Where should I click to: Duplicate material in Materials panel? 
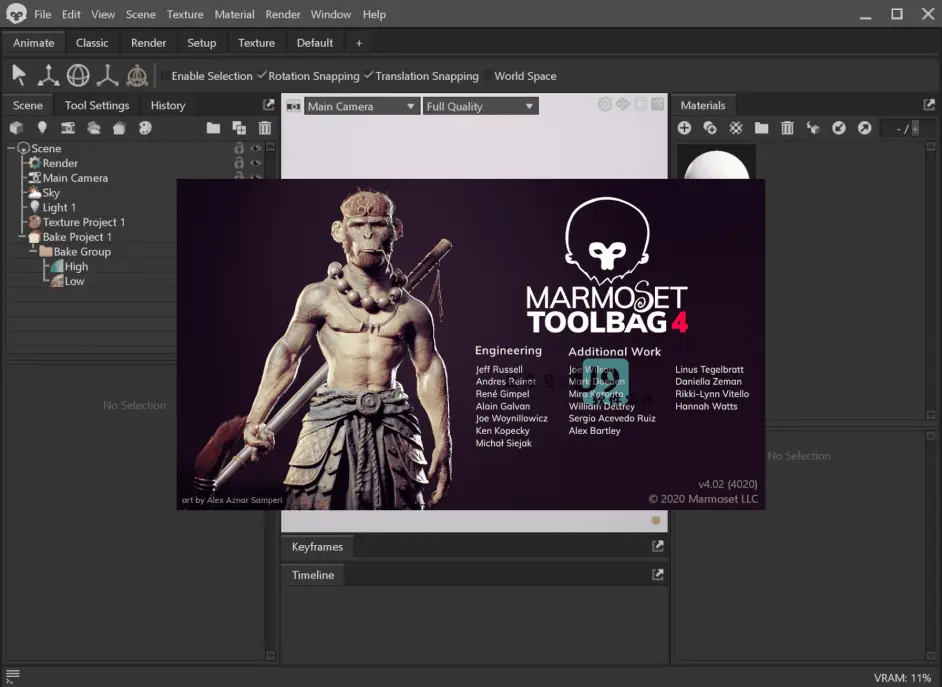pyautogui.click(x=710, y=127)
